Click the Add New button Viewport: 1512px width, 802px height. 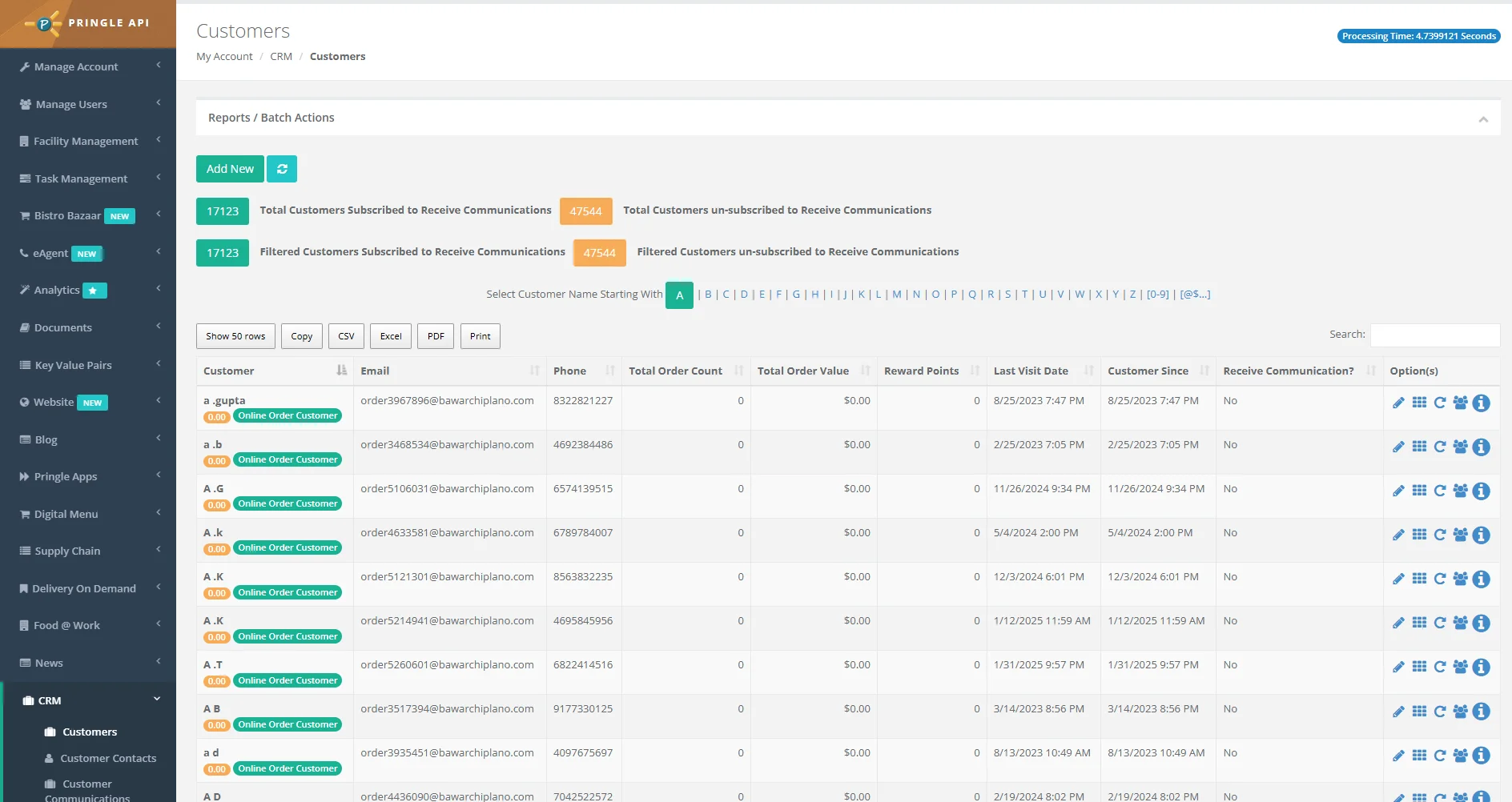230,169
